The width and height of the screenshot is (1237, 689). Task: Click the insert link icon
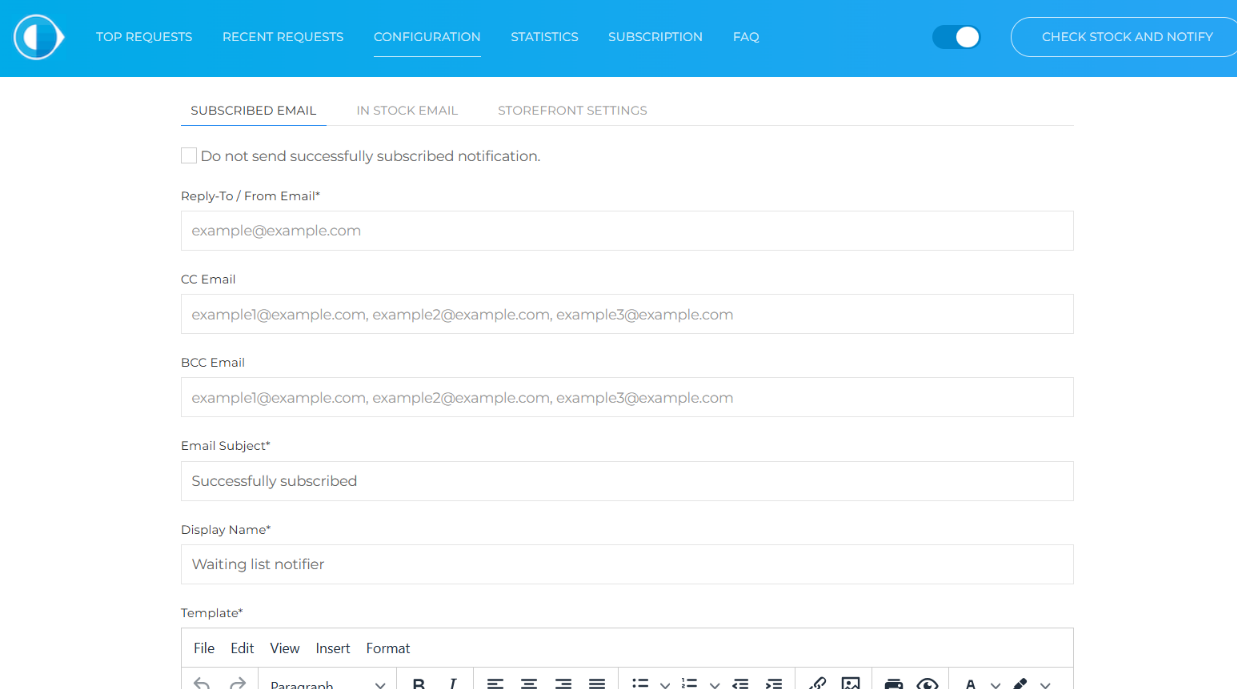[817, 684]
